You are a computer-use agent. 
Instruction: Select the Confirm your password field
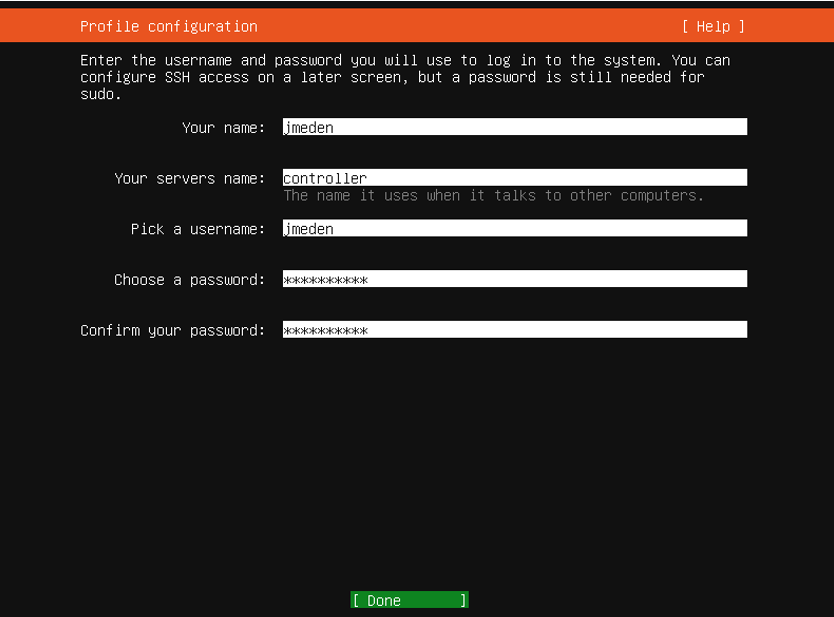click(514, 330)
